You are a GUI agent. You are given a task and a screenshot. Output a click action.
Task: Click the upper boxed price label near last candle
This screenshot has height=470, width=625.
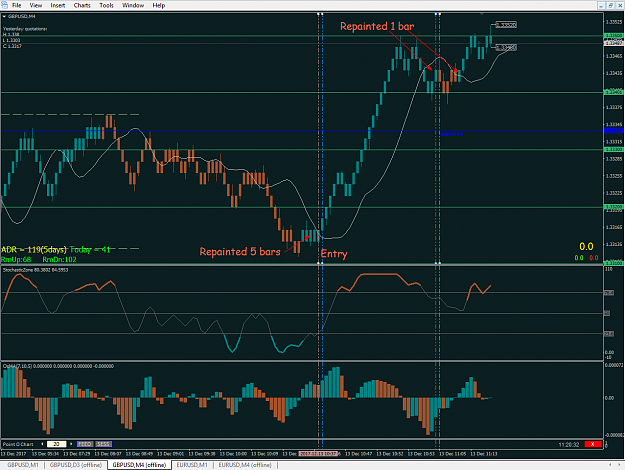(506, 25)
